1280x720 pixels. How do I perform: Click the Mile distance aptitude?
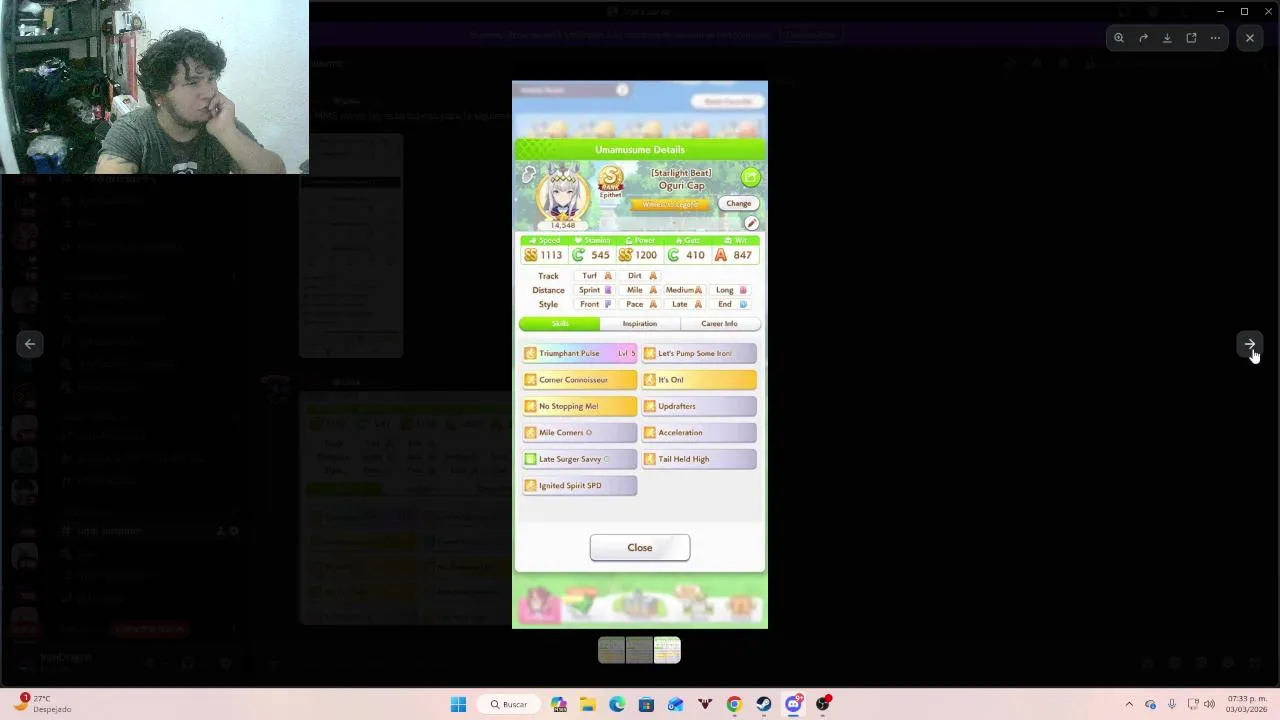tap(642, 290)
